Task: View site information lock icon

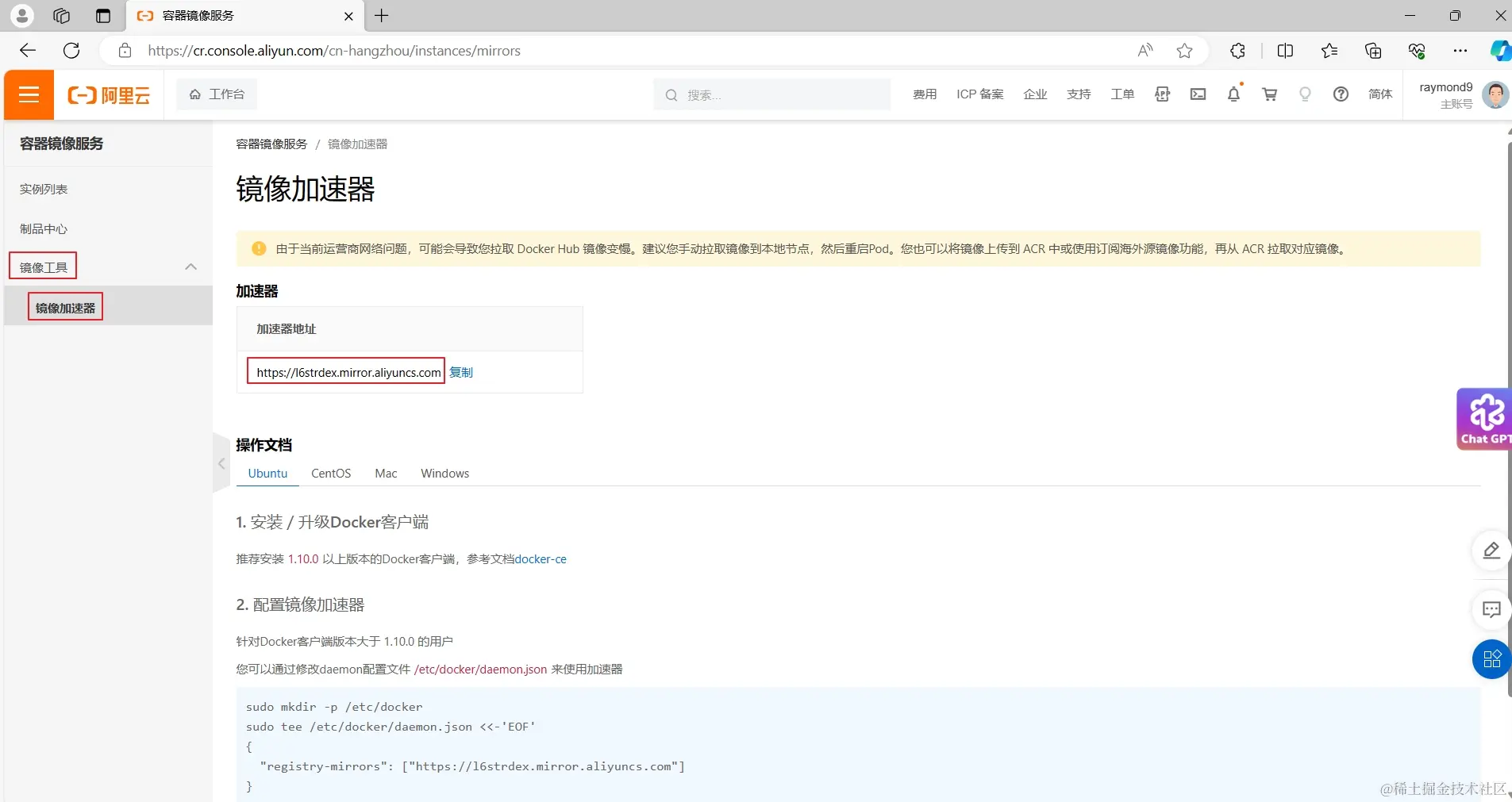Action: pos(125,51)
